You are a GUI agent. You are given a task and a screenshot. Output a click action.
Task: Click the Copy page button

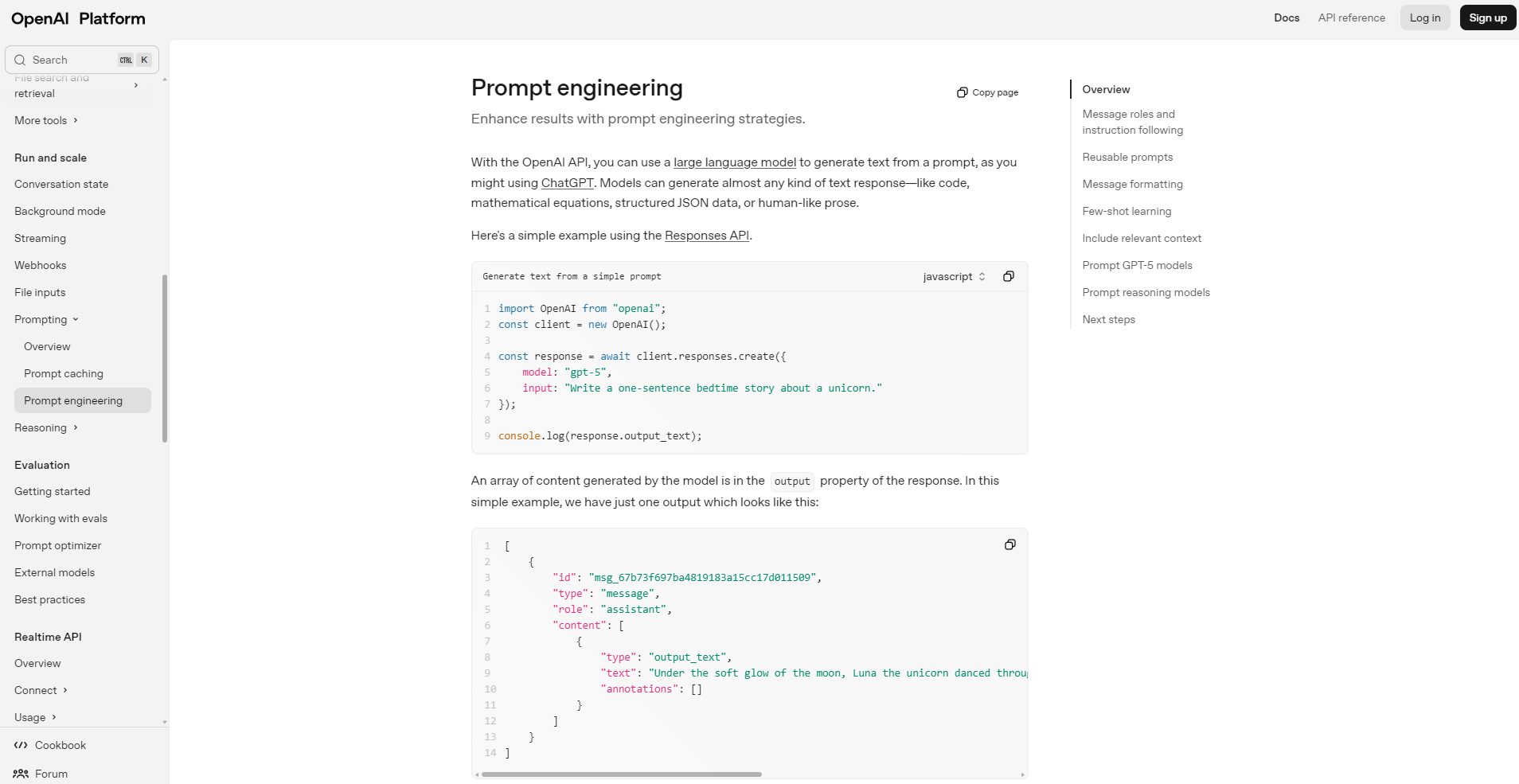[987, 92]
